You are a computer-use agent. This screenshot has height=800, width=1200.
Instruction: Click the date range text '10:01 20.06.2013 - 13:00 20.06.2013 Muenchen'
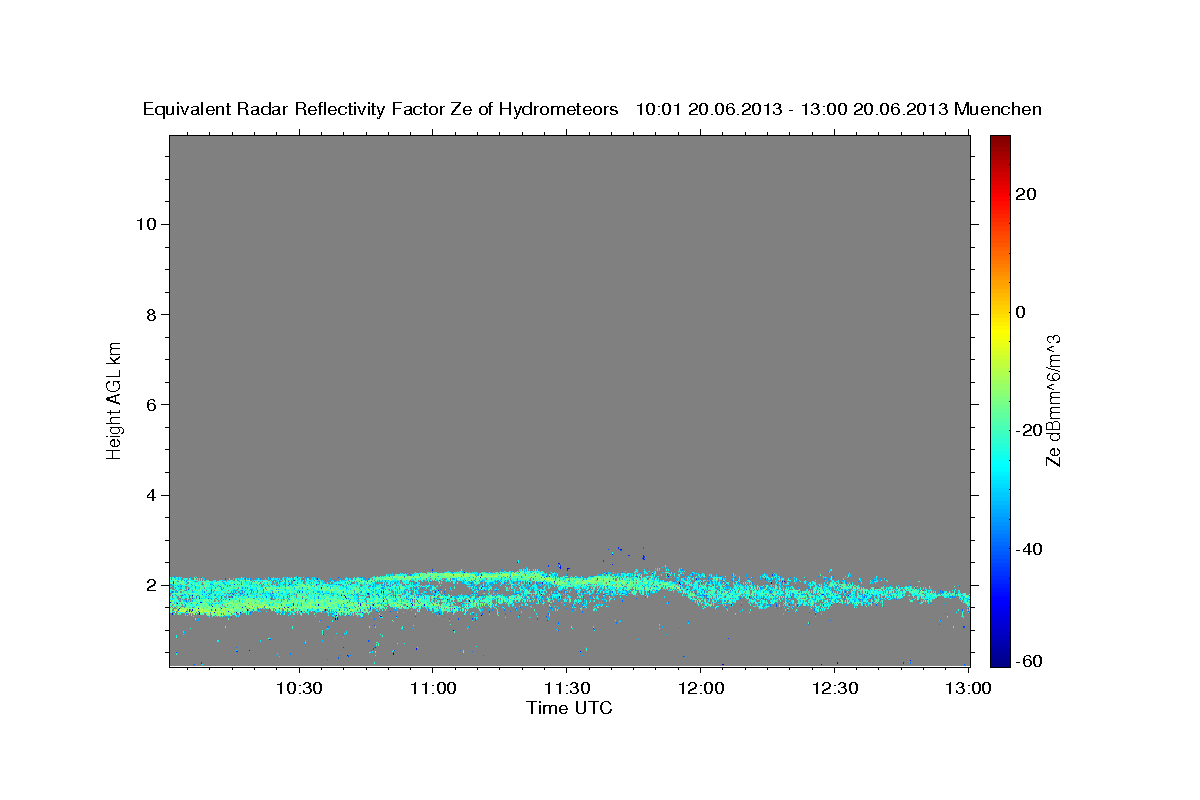839,110
